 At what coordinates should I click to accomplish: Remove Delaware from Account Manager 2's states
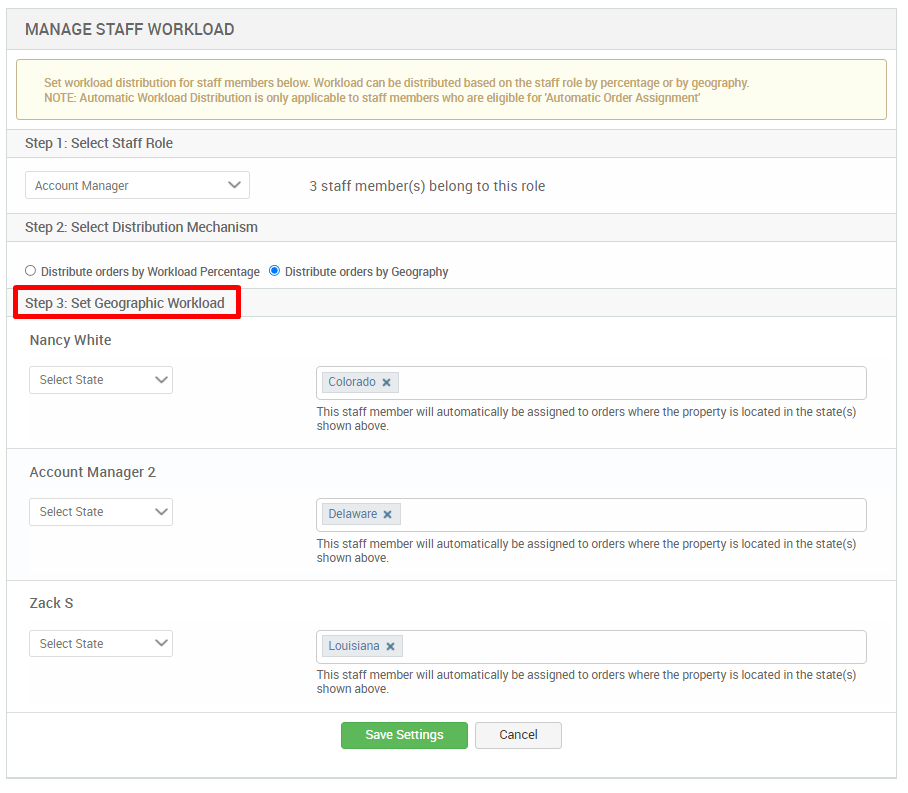(x=388, y=514)
